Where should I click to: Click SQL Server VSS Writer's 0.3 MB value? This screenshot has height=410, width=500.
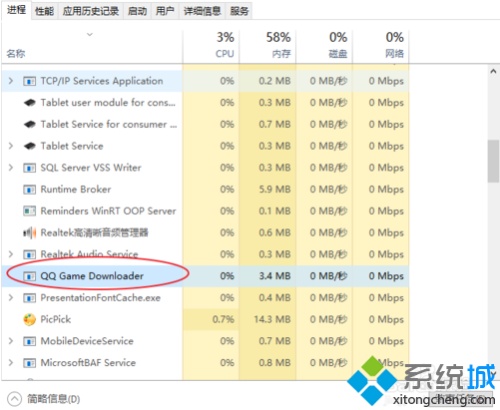click(275, 168)
